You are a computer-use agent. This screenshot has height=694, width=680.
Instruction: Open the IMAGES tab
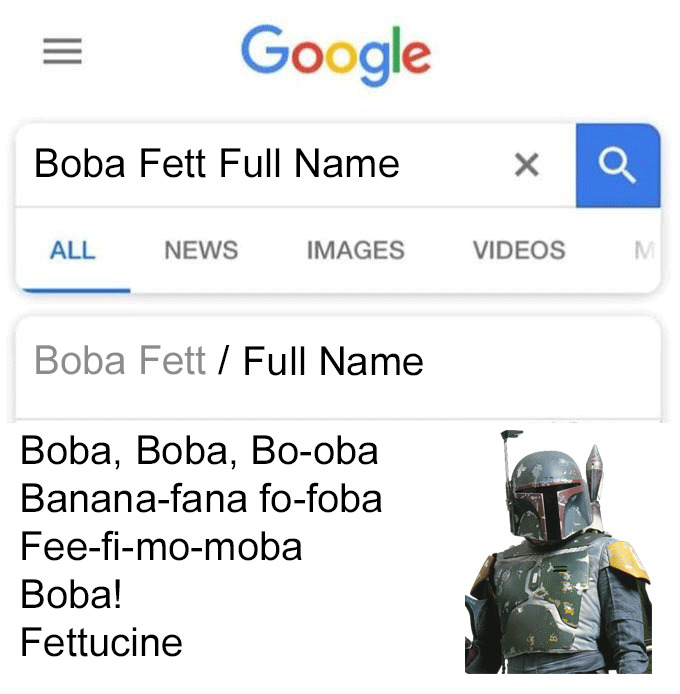(355, 250)
